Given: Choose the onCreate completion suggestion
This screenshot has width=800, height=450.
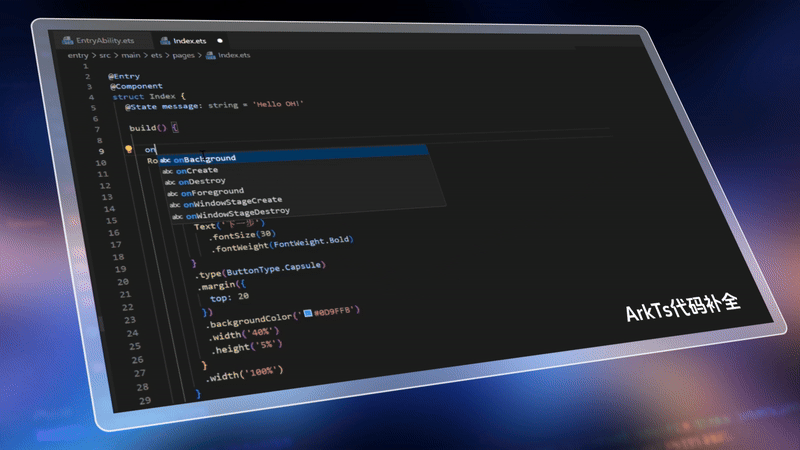Looking at the screenshot, I should [197, 170].
